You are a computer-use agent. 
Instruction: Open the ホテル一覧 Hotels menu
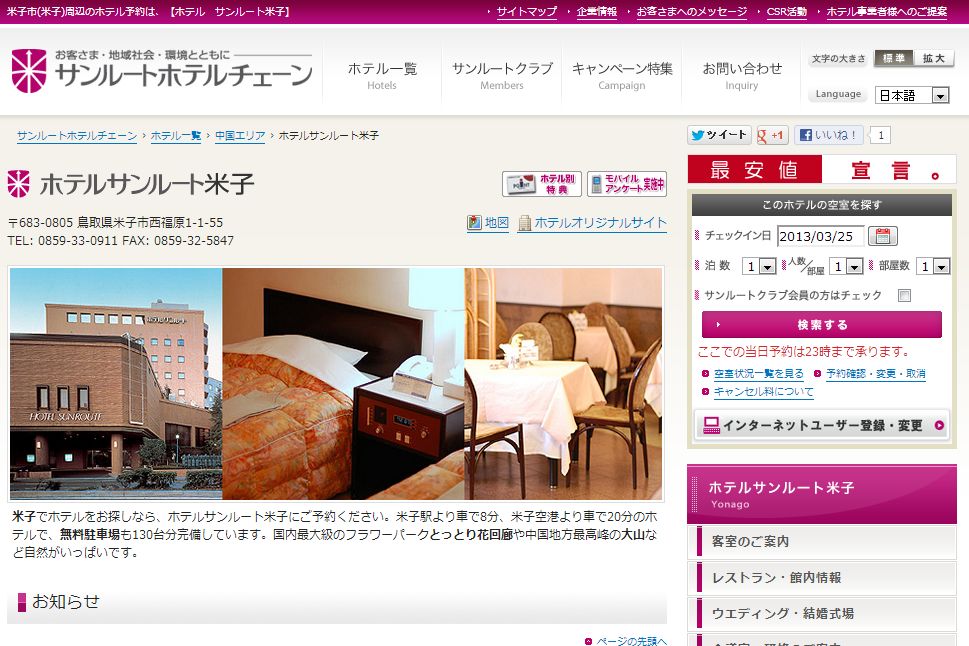[382, 74]
